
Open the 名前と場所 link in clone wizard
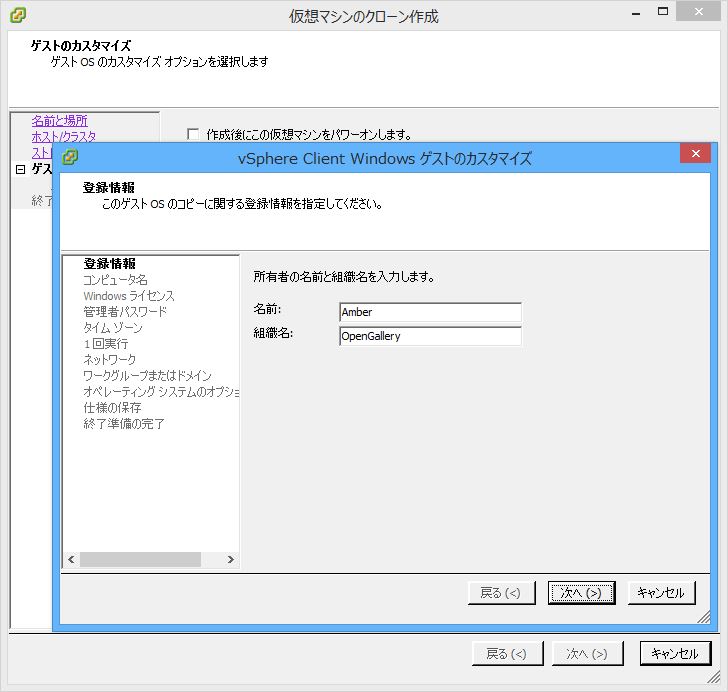[x=59, y=121]
